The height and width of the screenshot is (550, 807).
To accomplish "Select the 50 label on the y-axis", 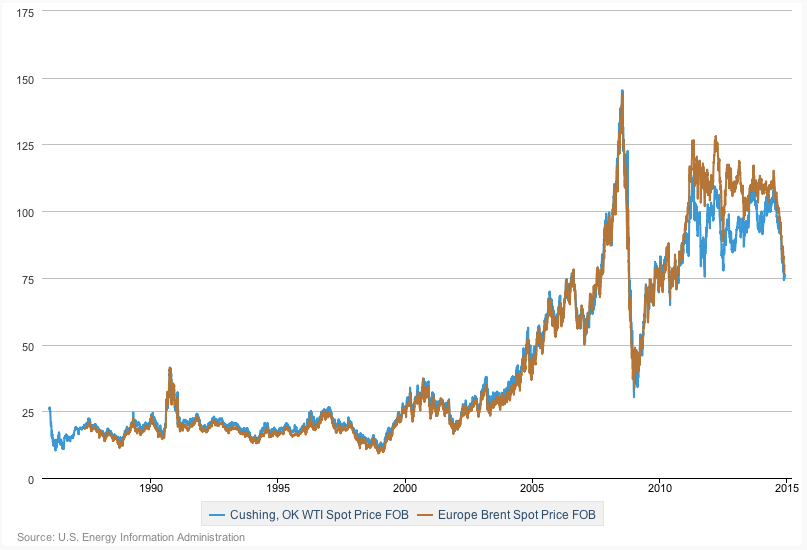I will coord(28,346).
